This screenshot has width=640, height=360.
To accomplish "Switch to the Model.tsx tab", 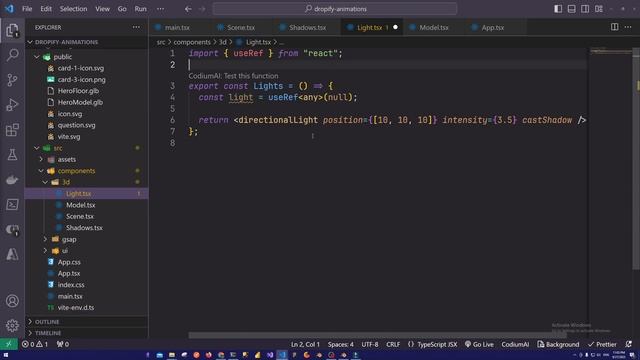I will pos(433,27).
